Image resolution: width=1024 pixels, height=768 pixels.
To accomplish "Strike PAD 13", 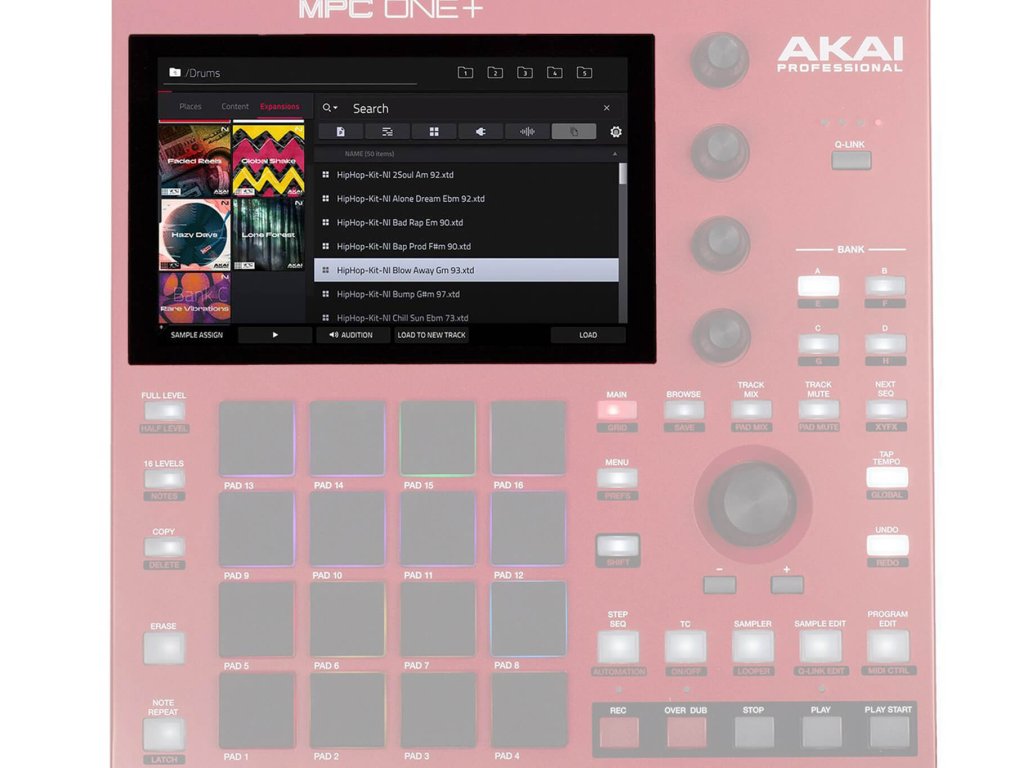I will 257,439.
